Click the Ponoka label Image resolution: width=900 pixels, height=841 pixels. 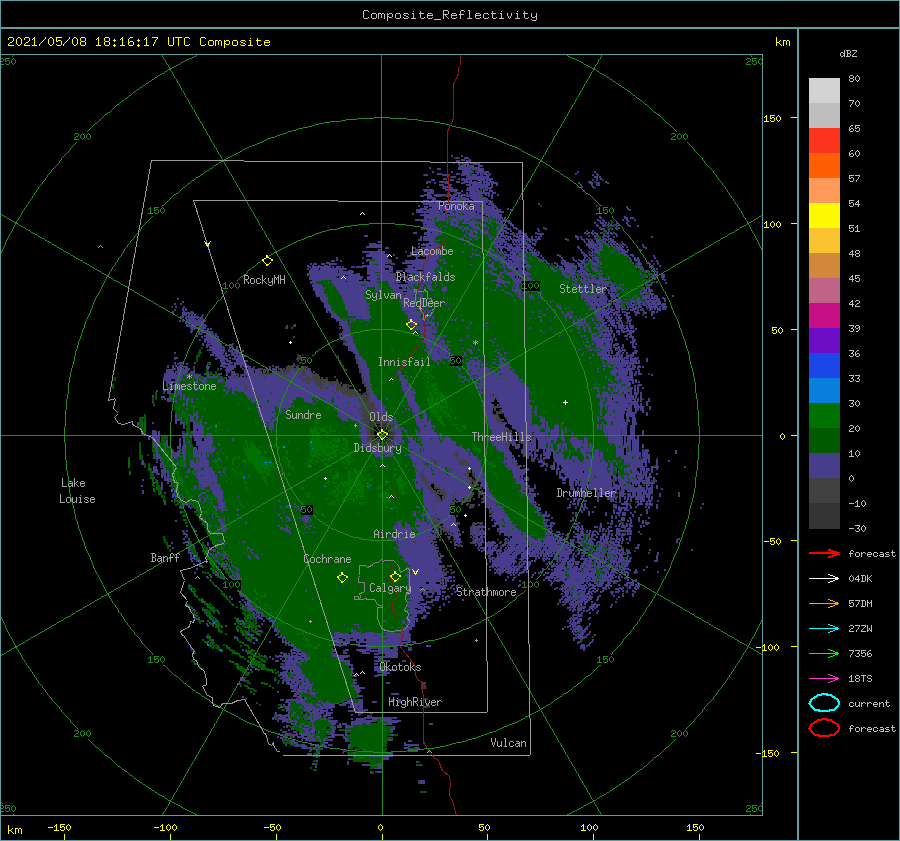pos(456,206)
